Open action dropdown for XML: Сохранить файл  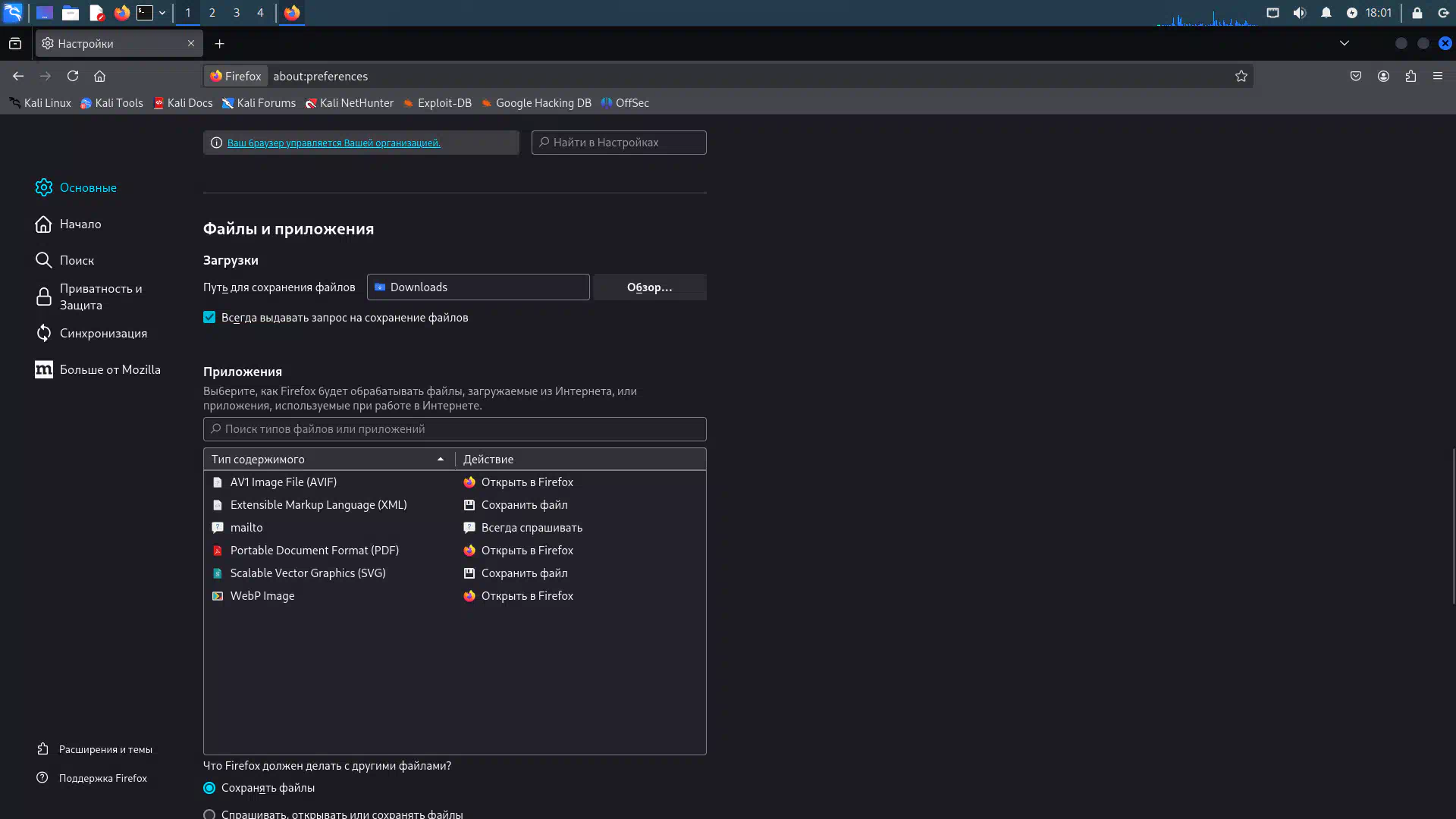click(581, 505)
